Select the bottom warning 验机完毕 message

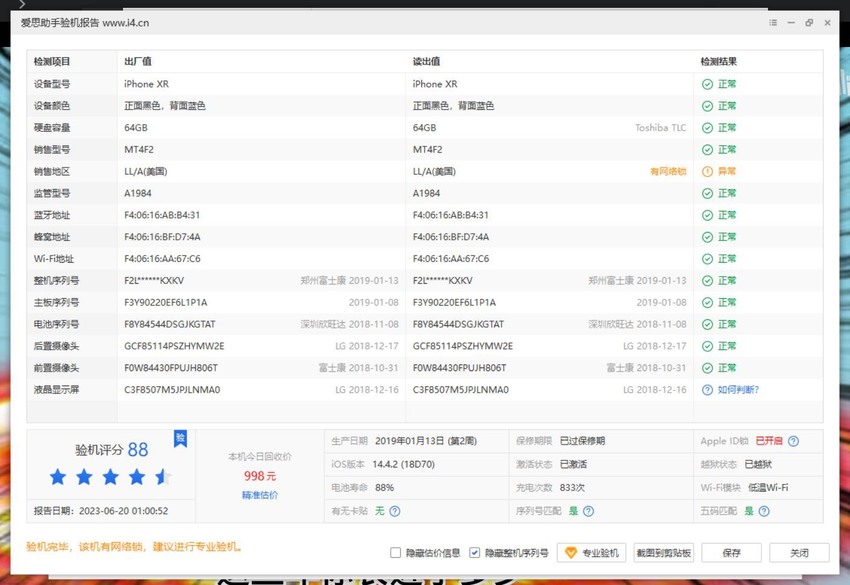point(133,547)
